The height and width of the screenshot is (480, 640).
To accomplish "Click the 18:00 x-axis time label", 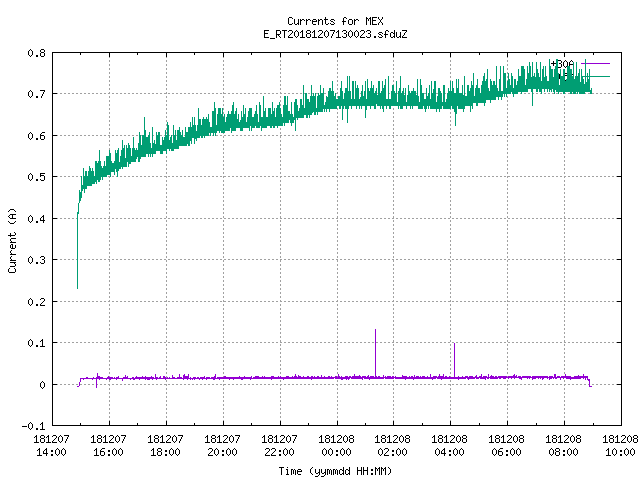I will pyautogui.click(x=165, y=452).
